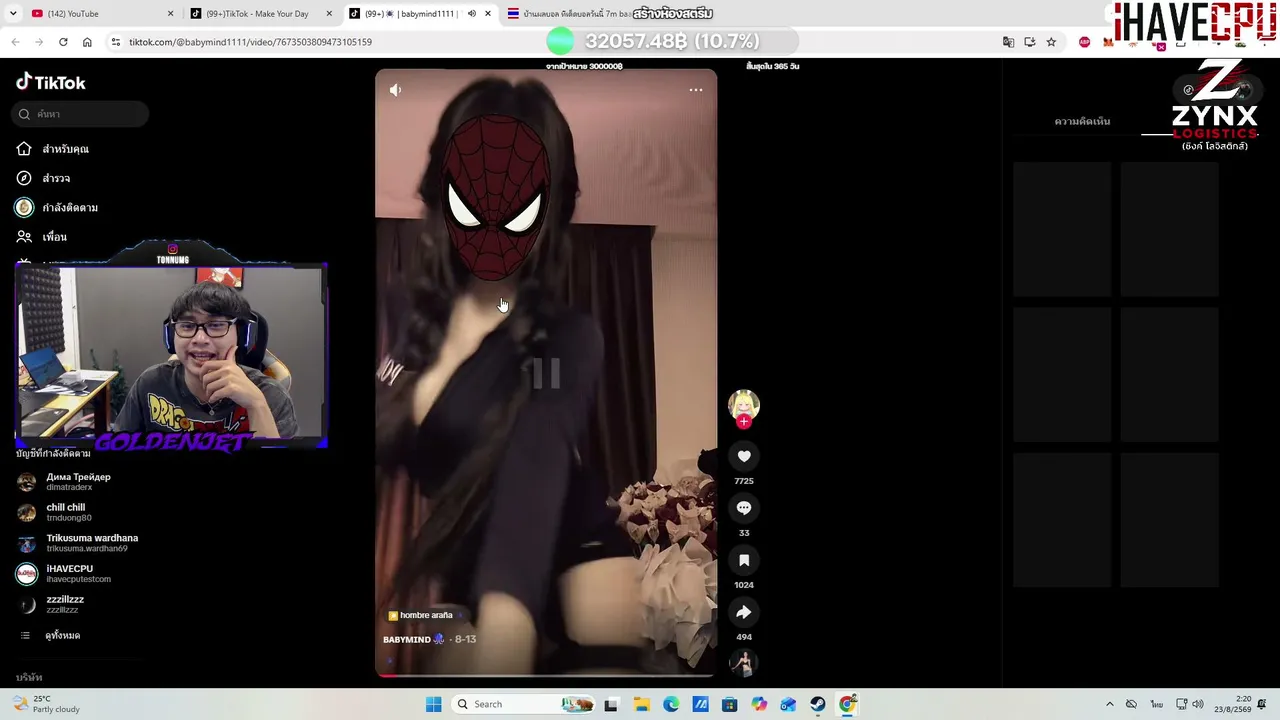This screenshot has width=1280, height=720.
Task: Open the weather widget showing 25°C
Action: pos(45,704)
